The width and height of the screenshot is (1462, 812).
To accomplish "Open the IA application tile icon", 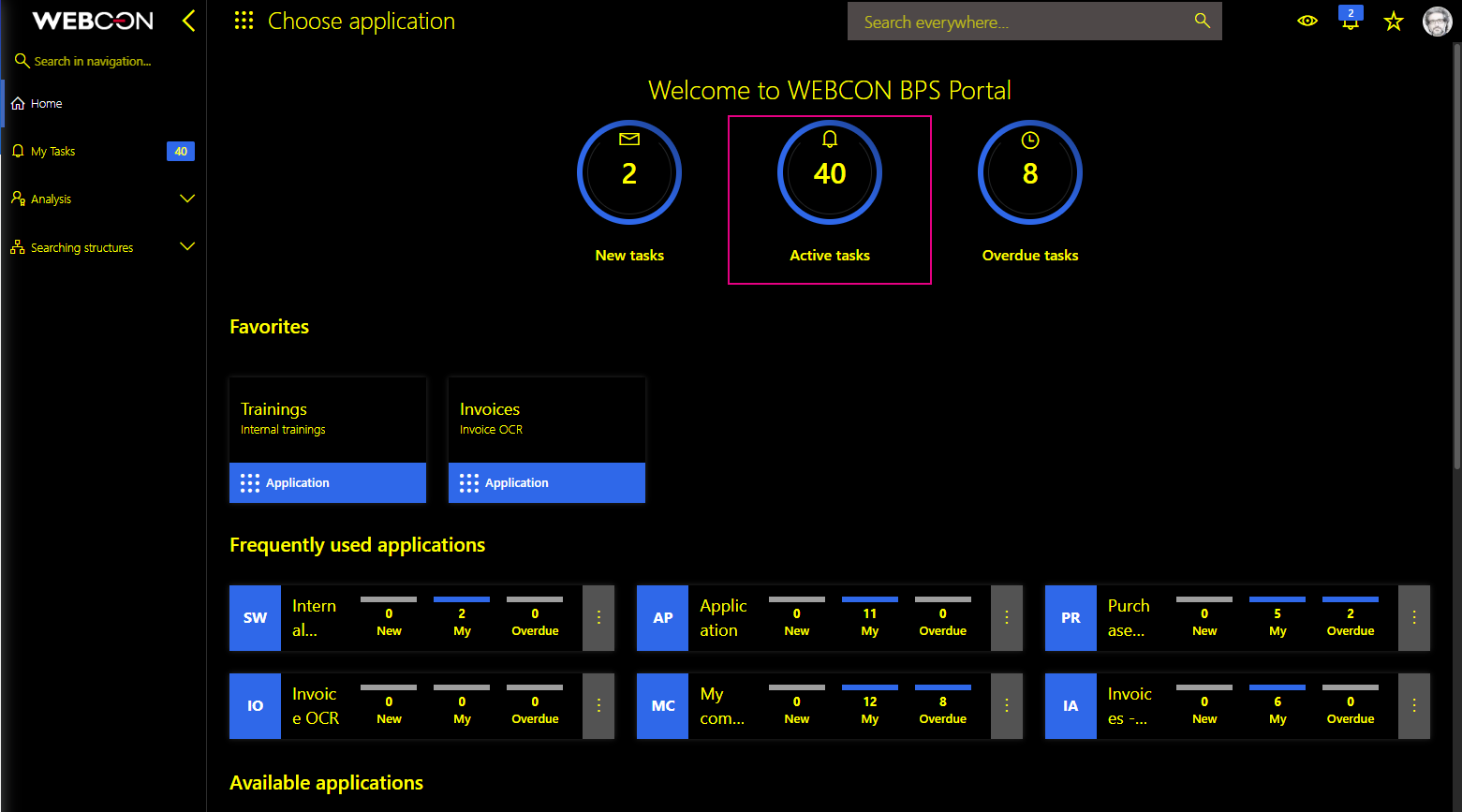I will click(1071, 706).
